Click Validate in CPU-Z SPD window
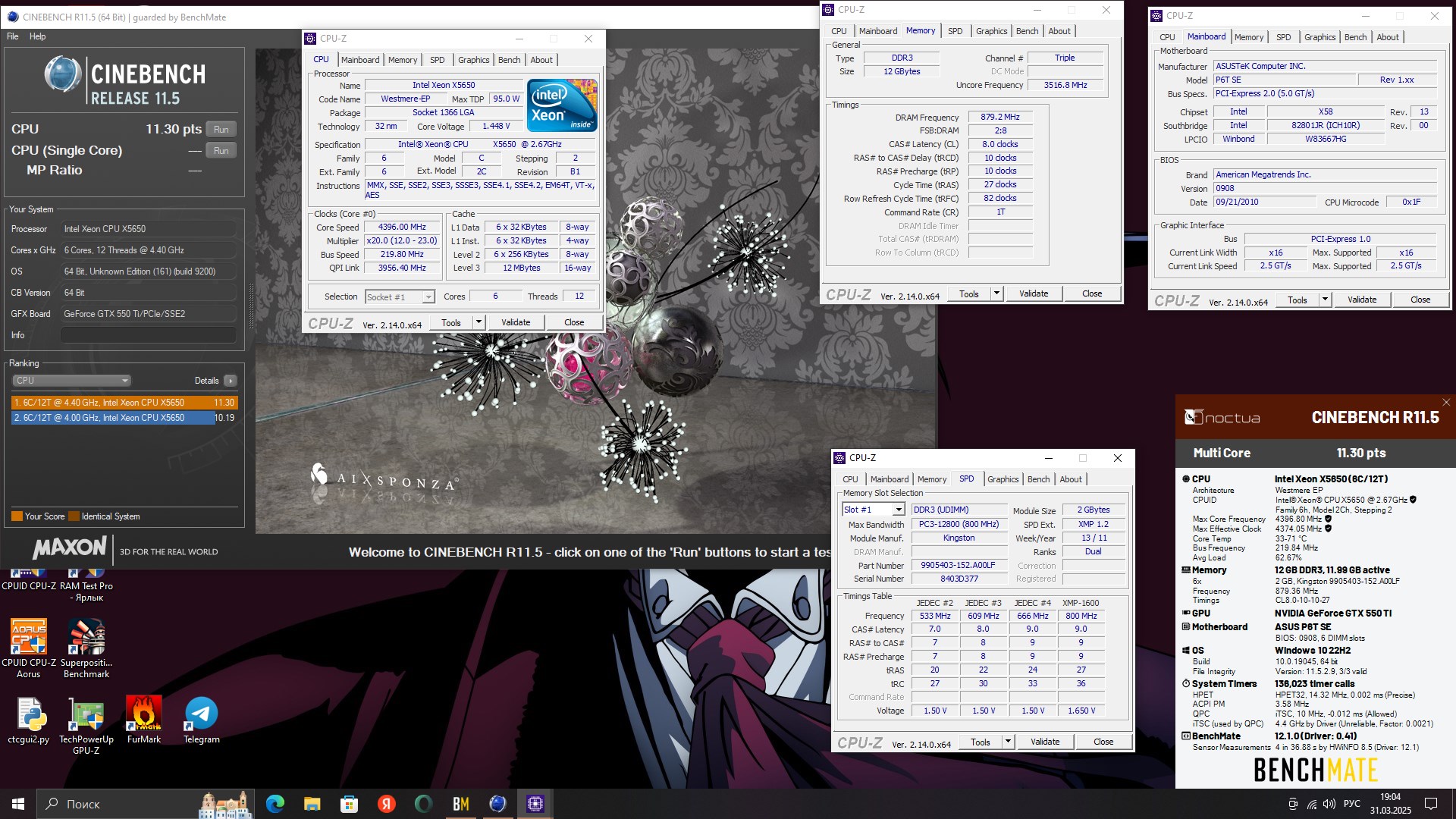1456x819 pixels. pyautogui.click(x=1045, y=742)
